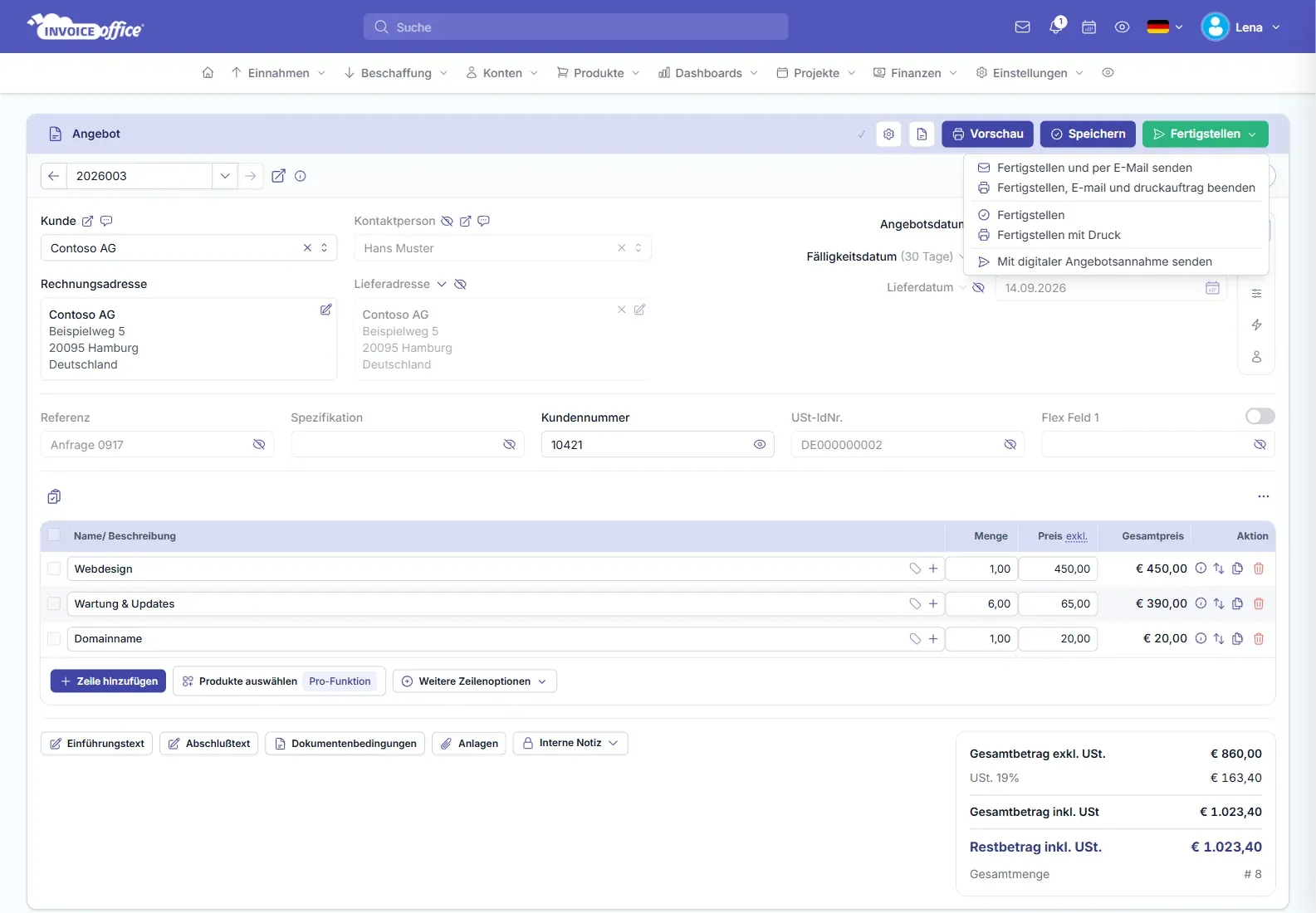The image size is (1316, 913).
Task: Check the Domainname row checkbox
Action: pos(54,638)
